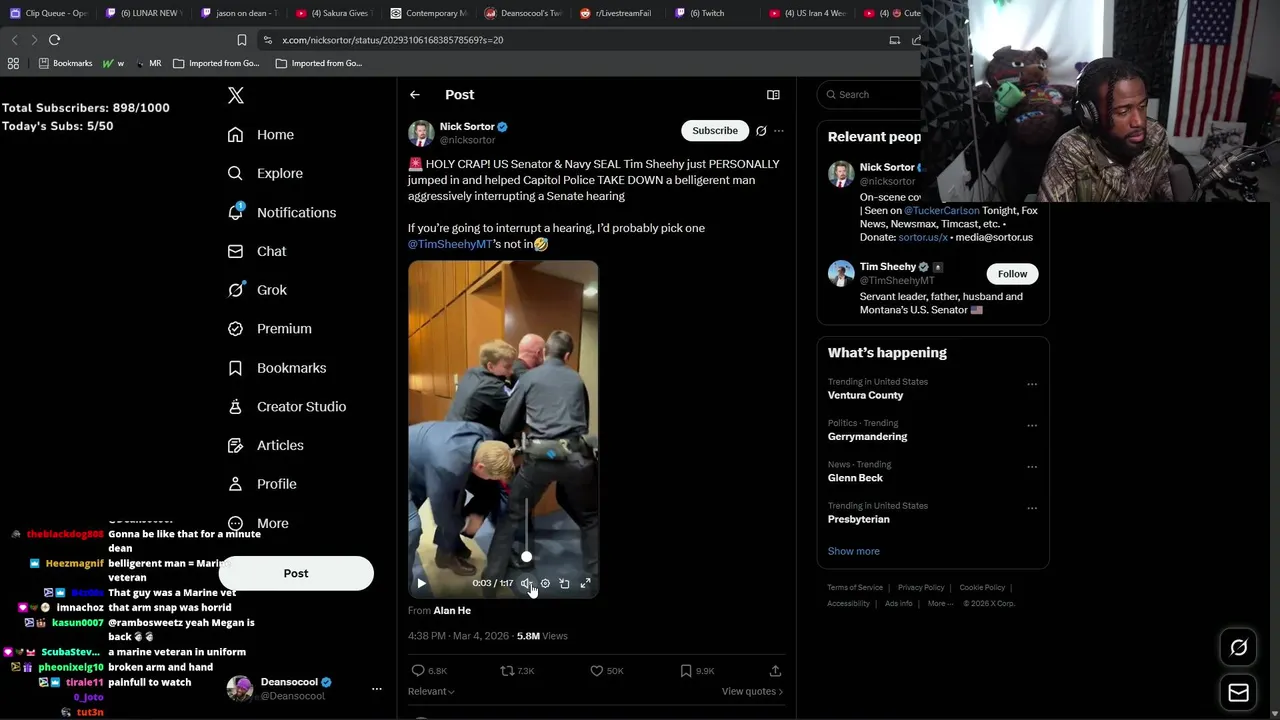Open the Bookmarks folder in bookmarks bar
1280x720 pixels.
click(x=65, y=63)
